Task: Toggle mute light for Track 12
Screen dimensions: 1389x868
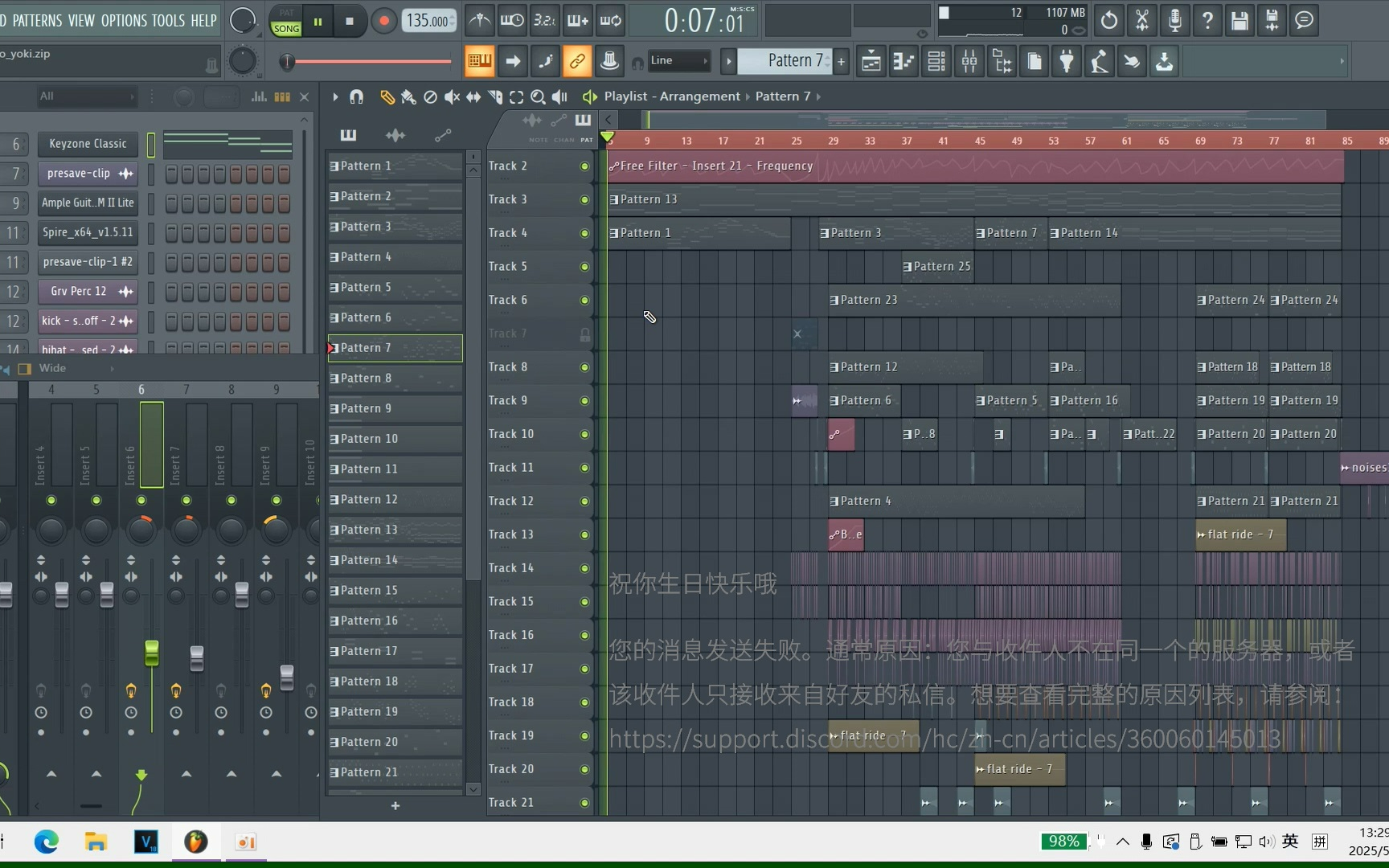Action: [584, 502]
